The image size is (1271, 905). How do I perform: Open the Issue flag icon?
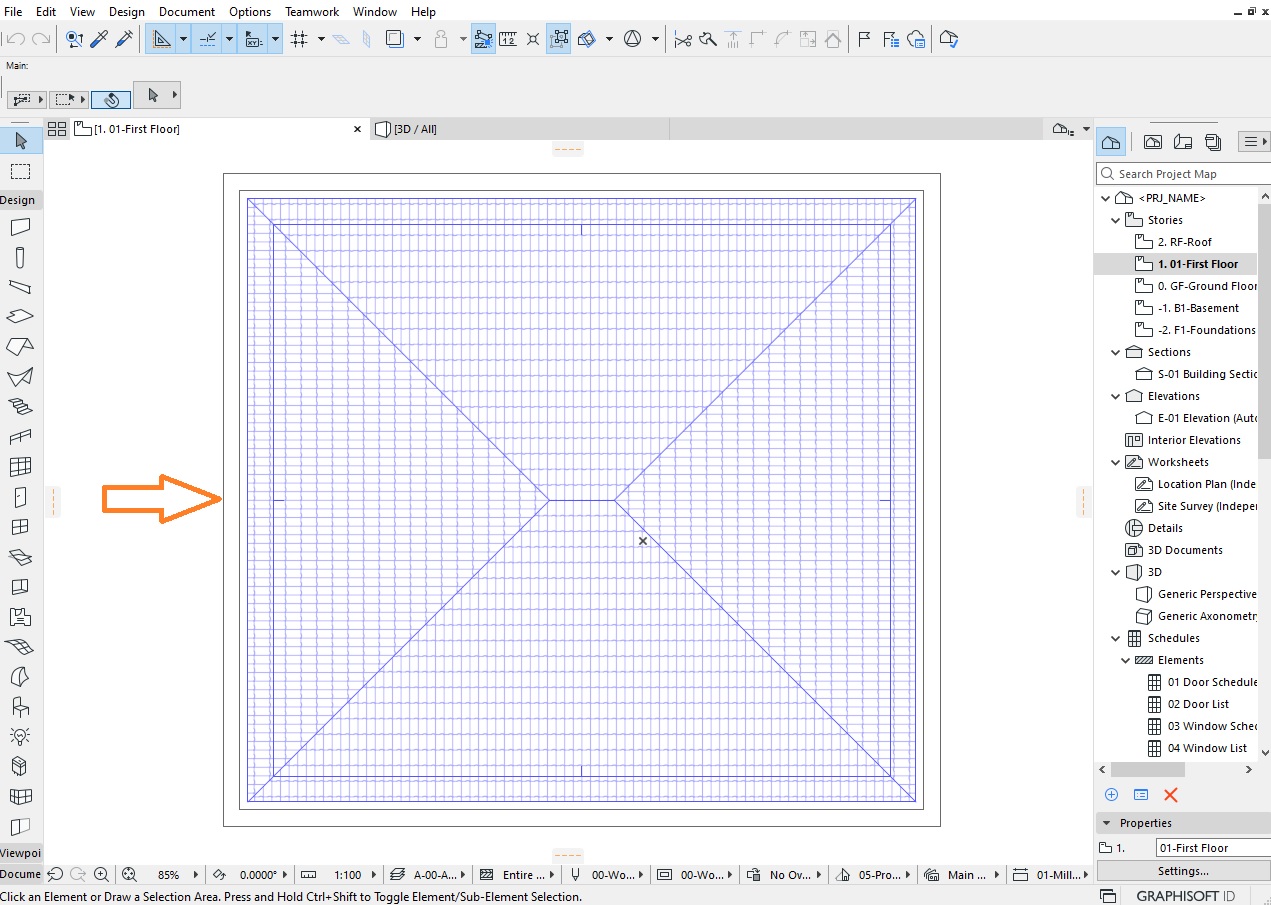pyautogui.click(x=864, y=39)
